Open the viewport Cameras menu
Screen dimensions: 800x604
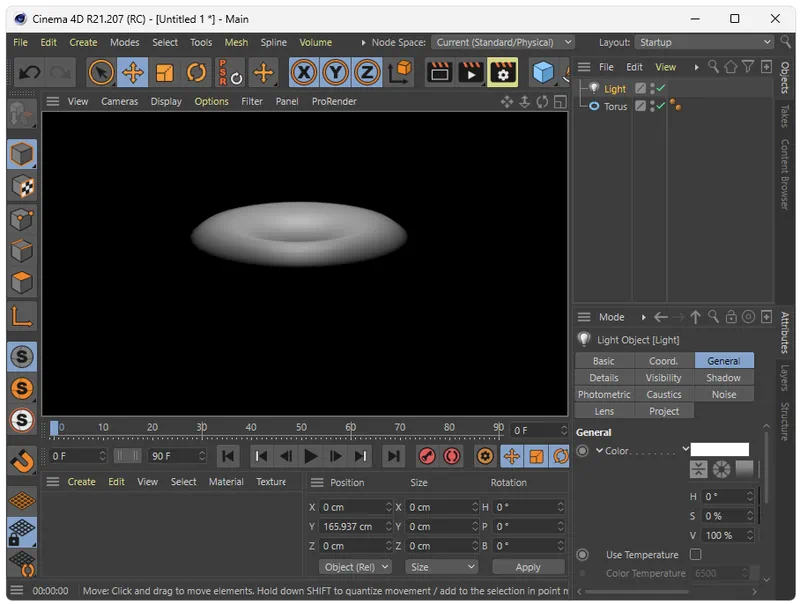pyautogui.click(x=119, y=102)
